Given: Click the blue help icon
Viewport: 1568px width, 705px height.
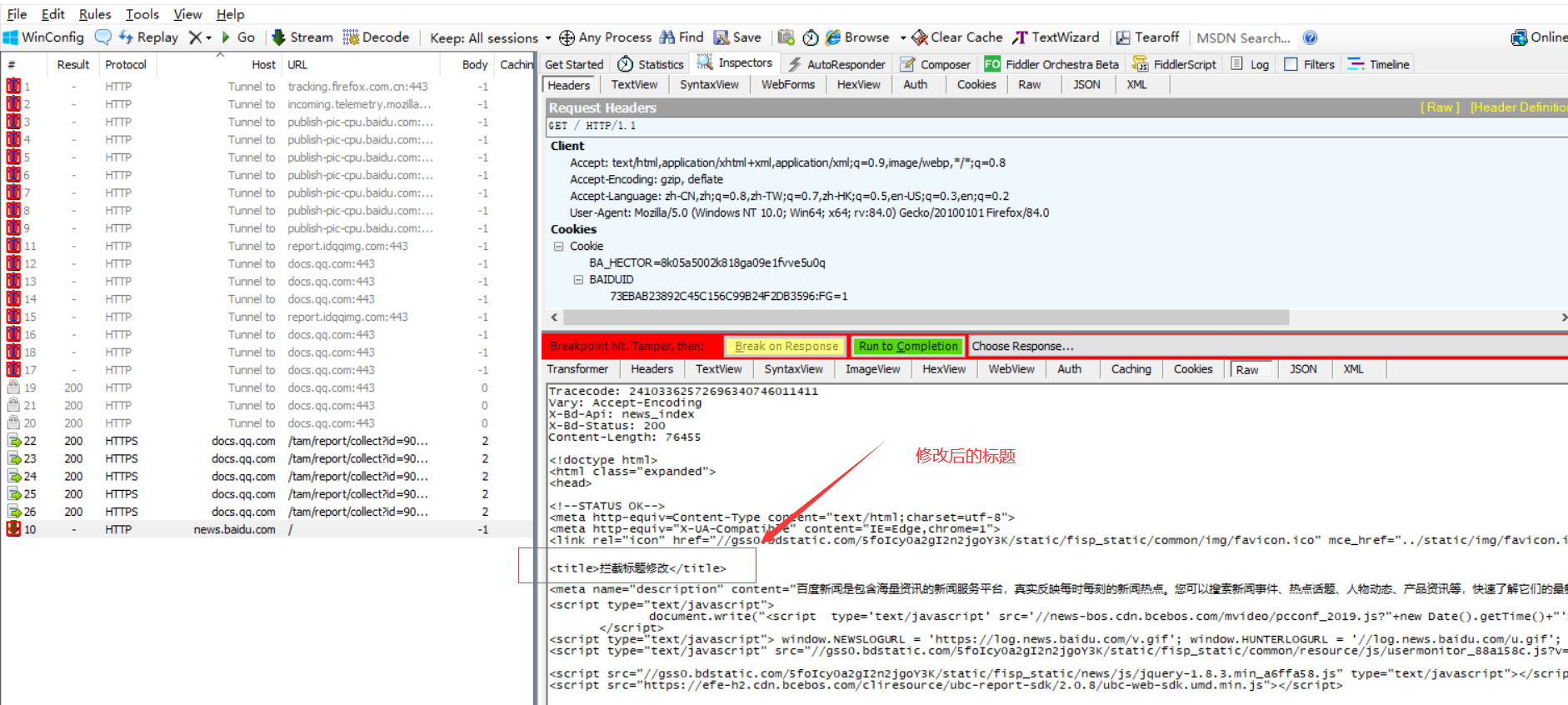Looking at the screenshot, I should click(x=1311, y=37).
